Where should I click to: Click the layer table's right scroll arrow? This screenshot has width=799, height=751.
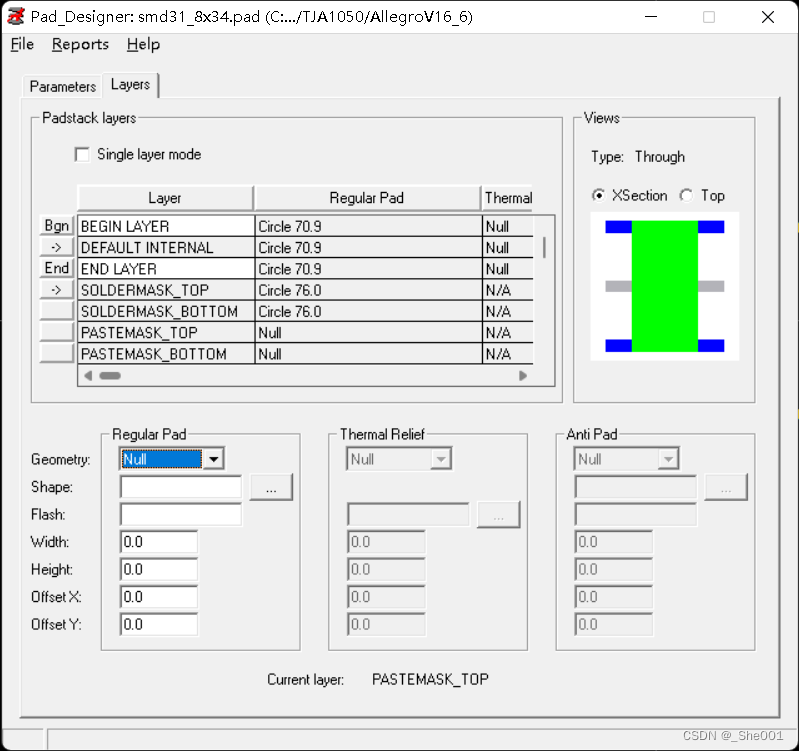pos(522,376)
